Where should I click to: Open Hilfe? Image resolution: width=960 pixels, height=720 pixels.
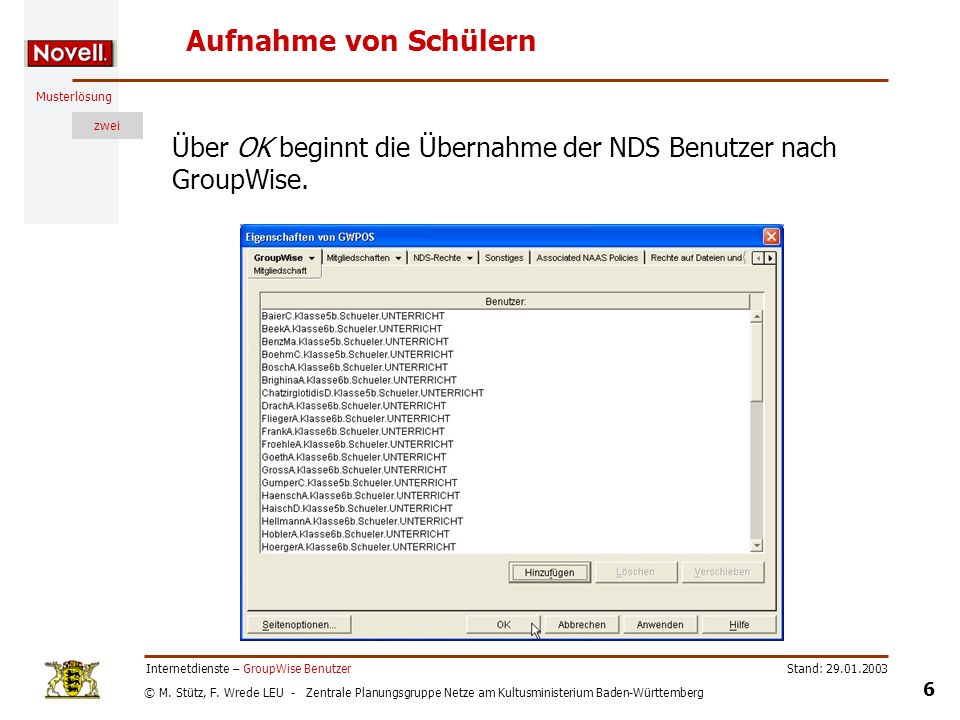(x=739, y=624)
